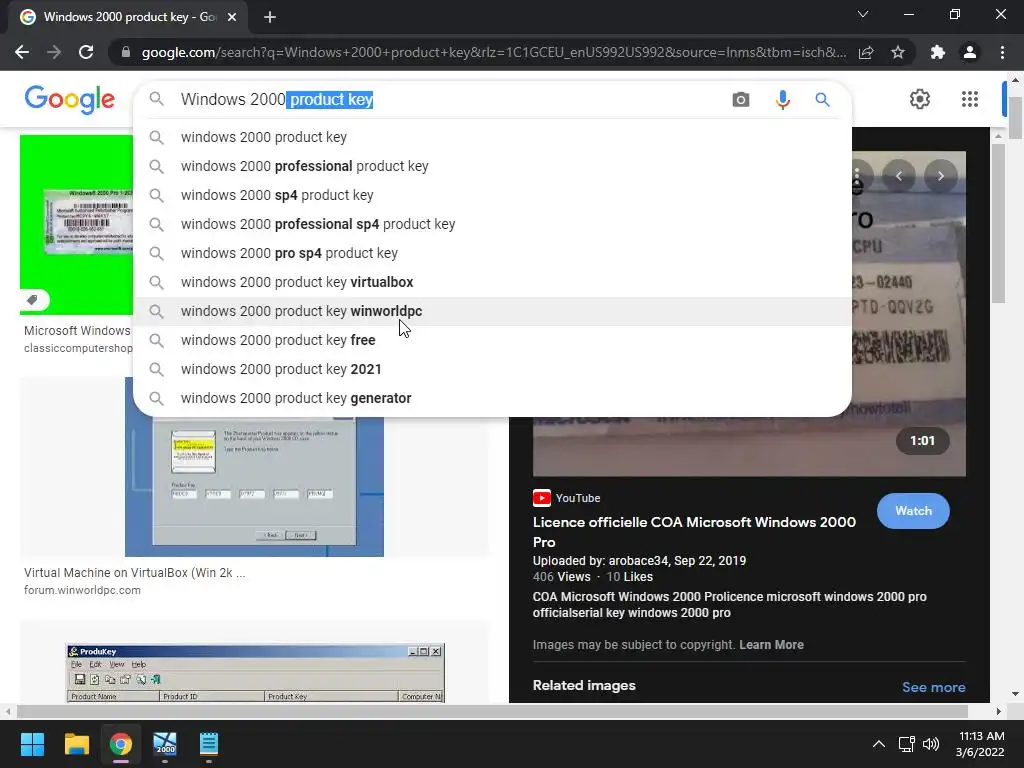Choose "windows 2000 professional sp4 product key"
Screen dimensions: 1024x768
pos(492,224)
